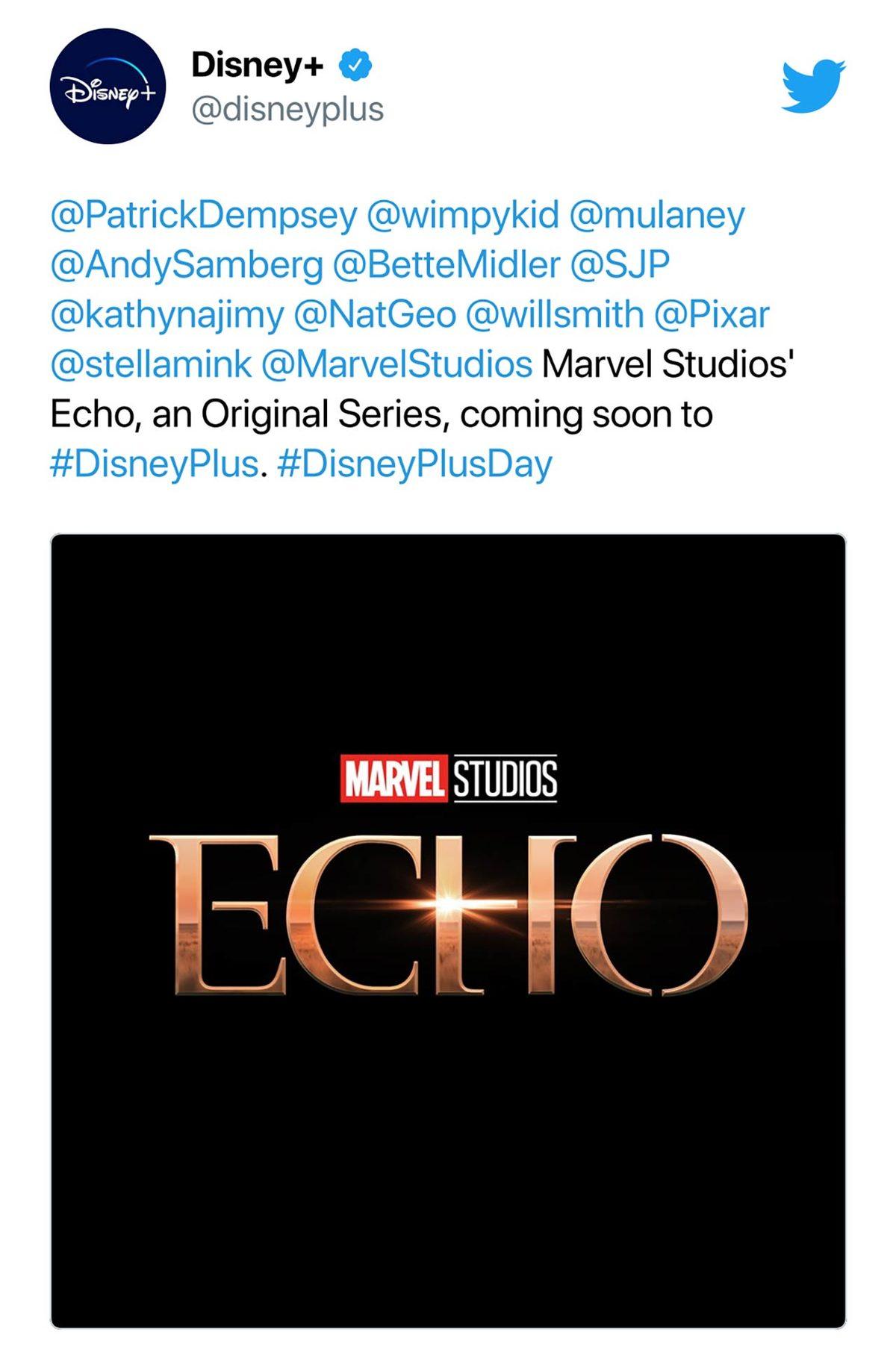This screenshot has width=896, height=1367.
Task: Open the Disney+ display name
Action: click(x=257, y=65)
